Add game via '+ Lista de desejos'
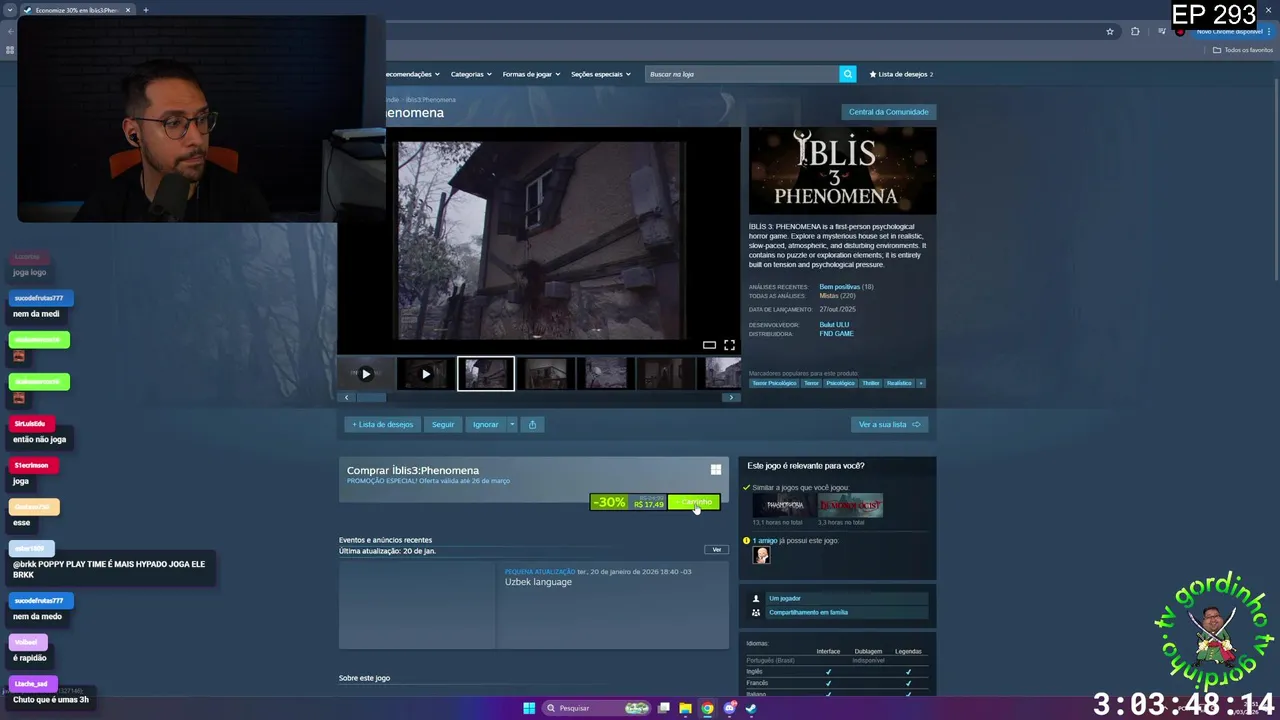This screenshot has width=1280, height=720. [x=382, y=424]
